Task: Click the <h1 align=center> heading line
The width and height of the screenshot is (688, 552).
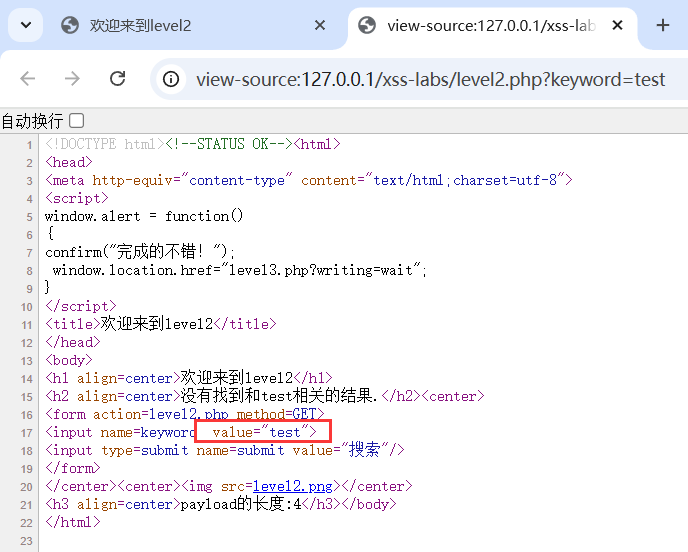Action: [189, 378]
